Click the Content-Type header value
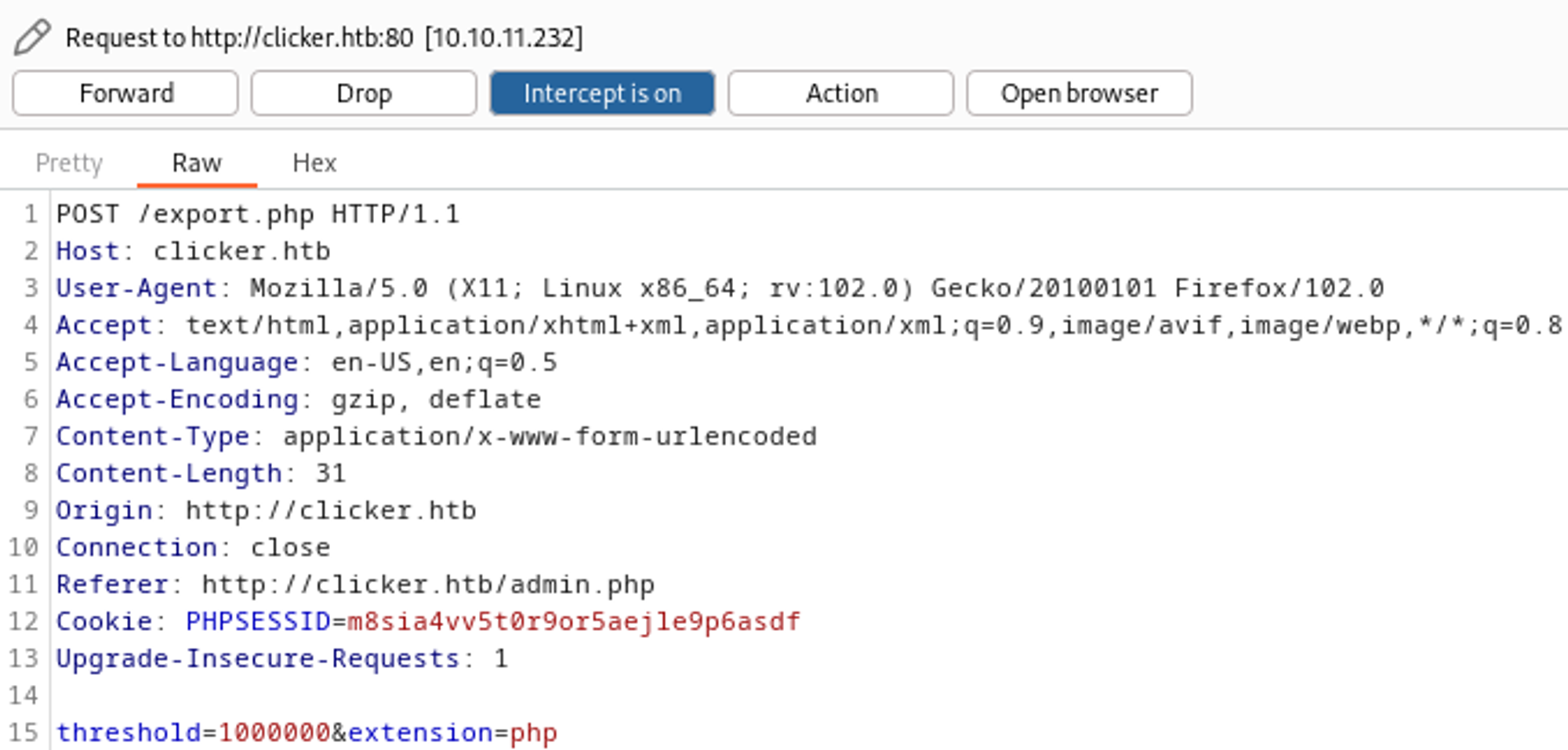This screenshot has height=750, width=1568. (549, 437)
